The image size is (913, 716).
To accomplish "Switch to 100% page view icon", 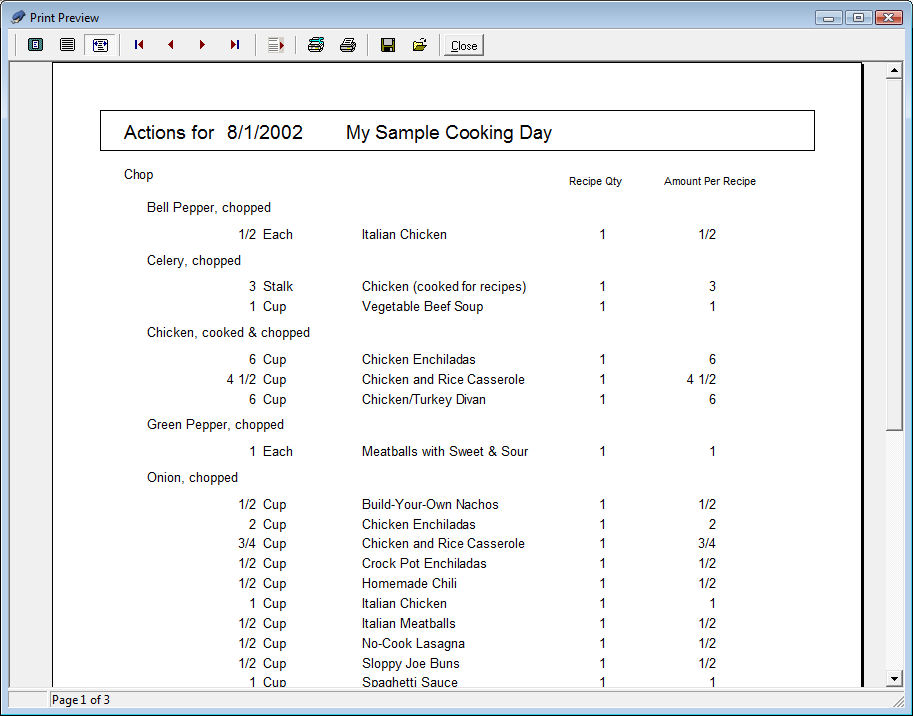I will [67, 45].
